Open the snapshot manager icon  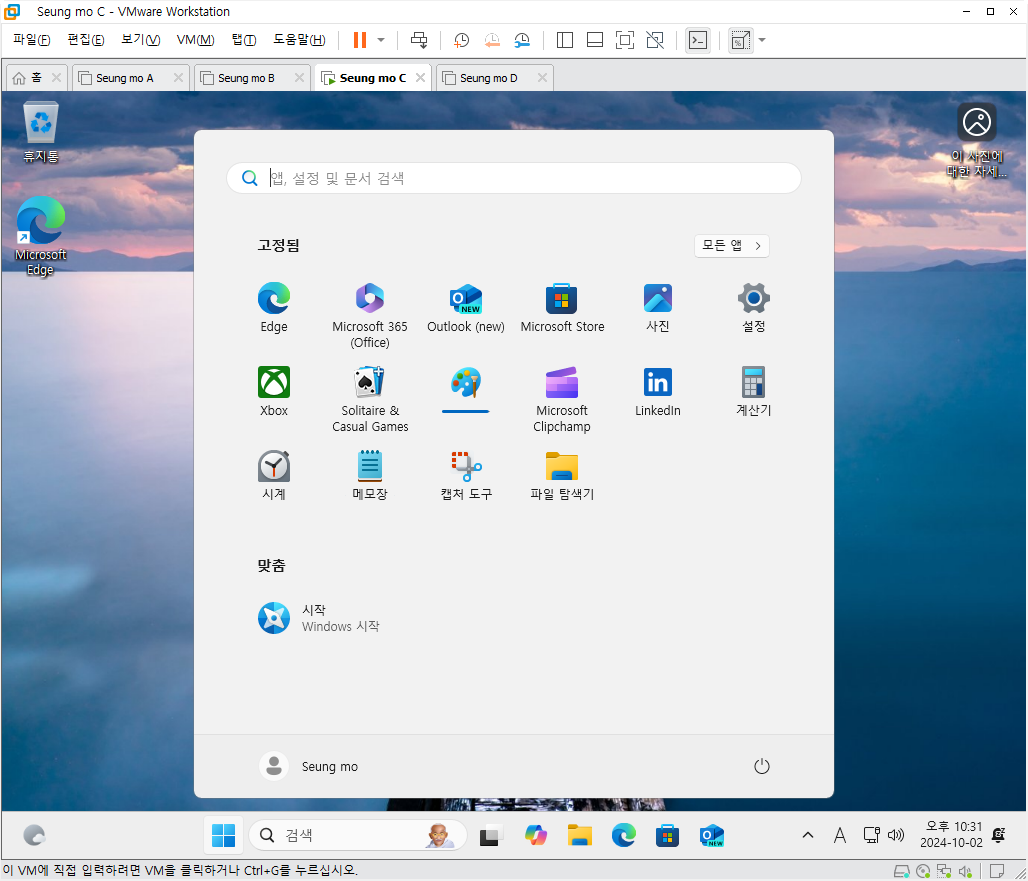[522, 40]
